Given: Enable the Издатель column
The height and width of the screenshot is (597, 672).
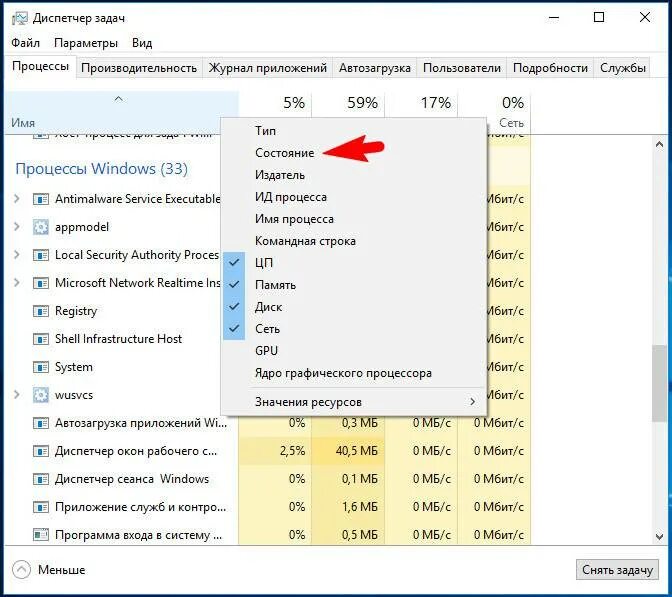Looking at the screenshot, I should click(x=354, y=175).
